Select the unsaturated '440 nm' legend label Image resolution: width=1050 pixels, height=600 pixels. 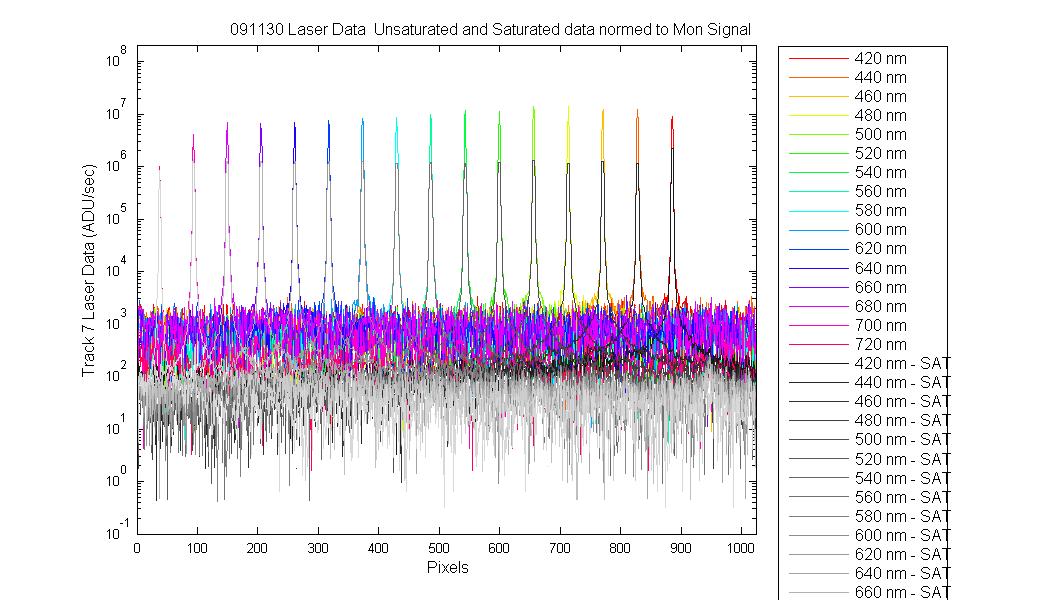[880, 78]
